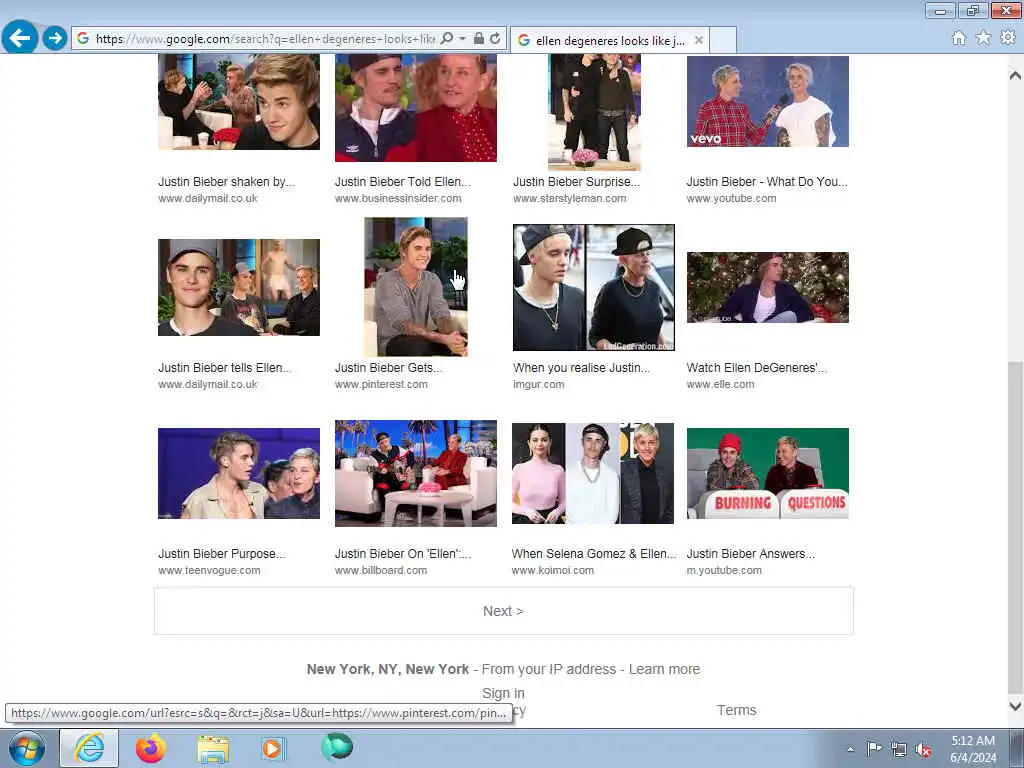
Task: Open 'When Selena Gomez & Ellen...' thumbnail
Action: [593, 473]
